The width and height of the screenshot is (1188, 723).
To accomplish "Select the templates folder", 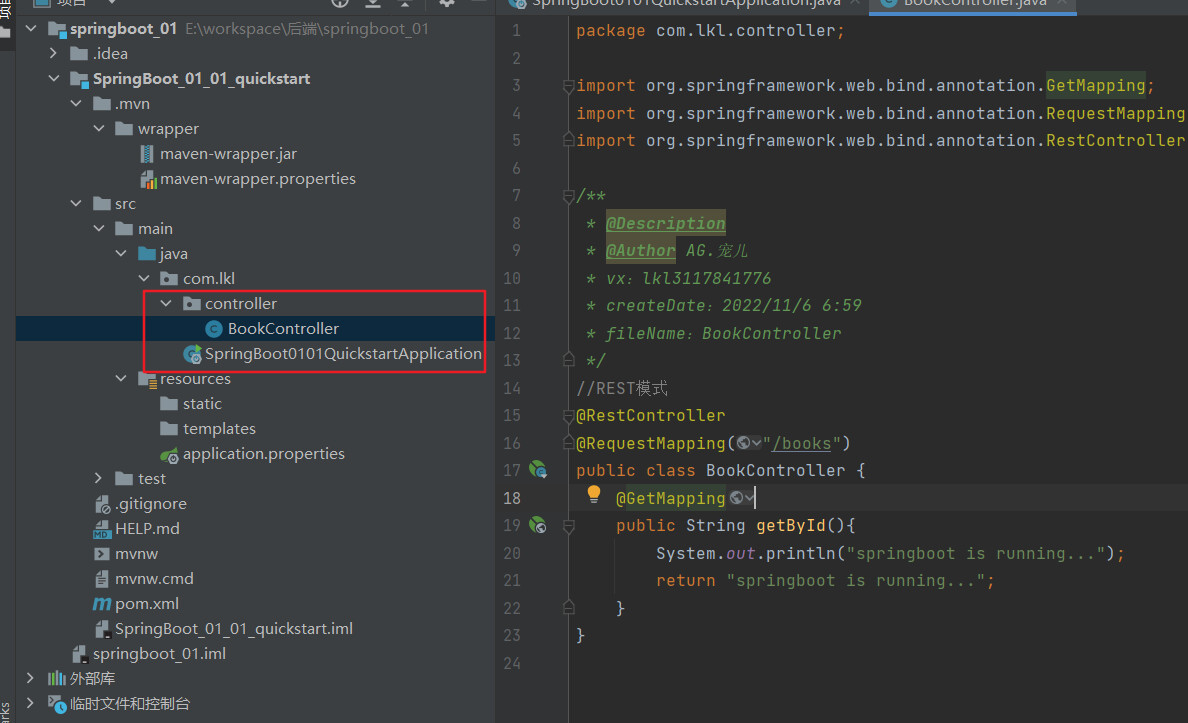I will pos(219,429).
